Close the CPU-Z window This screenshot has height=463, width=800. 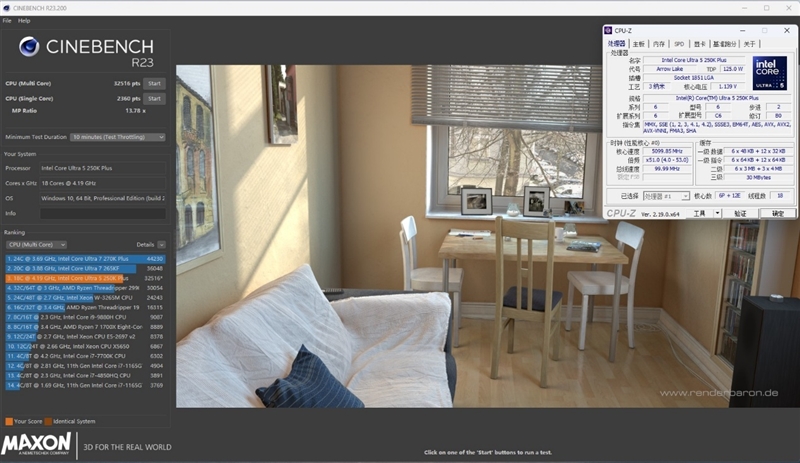pyautogui.click(x=787, y=31)
